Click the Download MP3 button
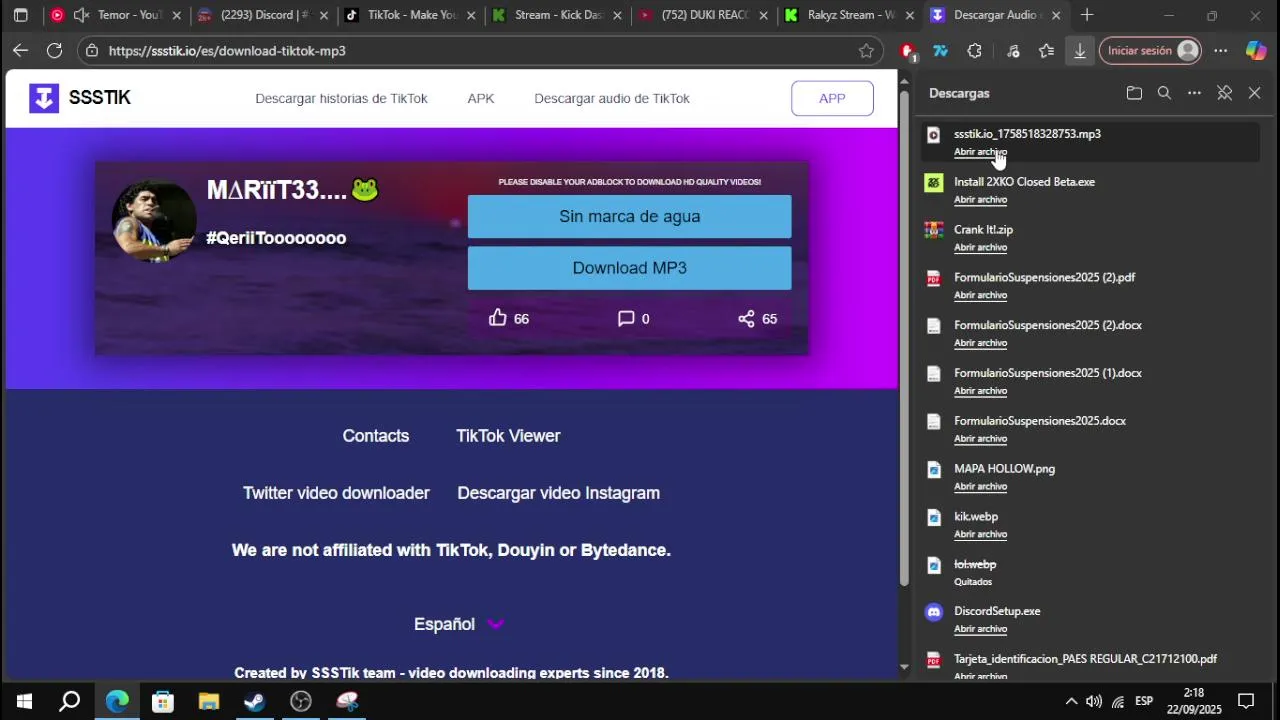1280x720 pixels. (x=629, y=268)
